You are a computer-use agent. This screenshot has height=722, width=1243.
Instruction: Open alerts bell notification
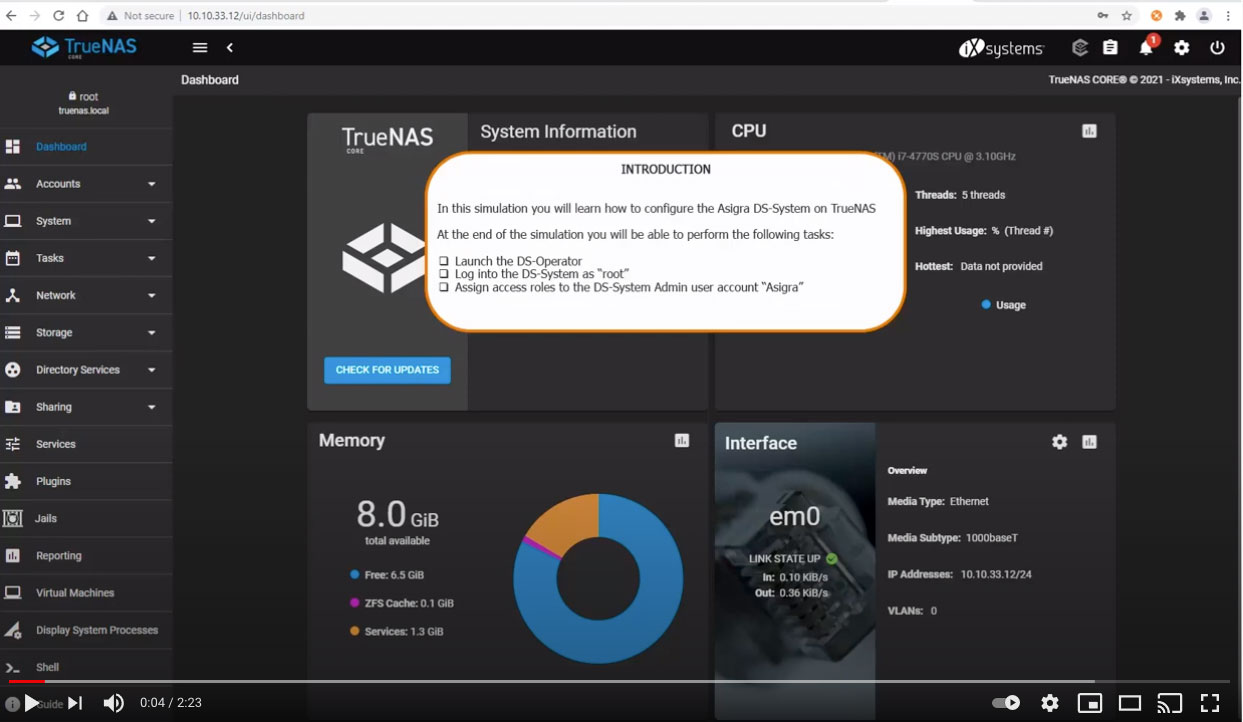[x=1147, y=47]
